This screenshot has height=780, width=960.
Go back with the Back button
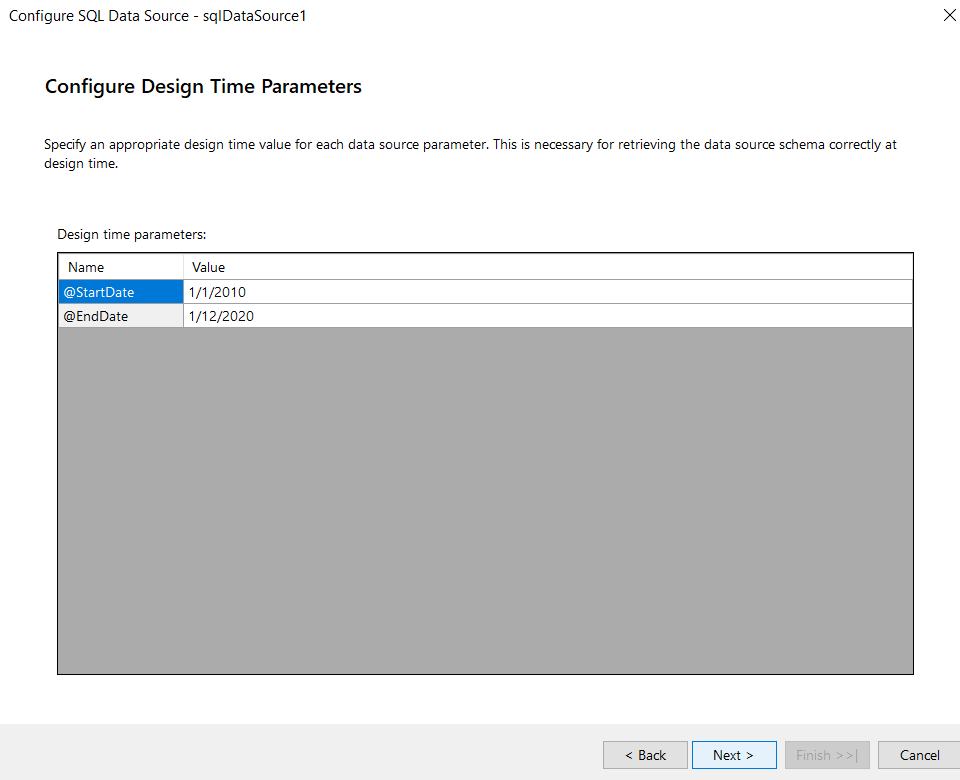(645, 755)
